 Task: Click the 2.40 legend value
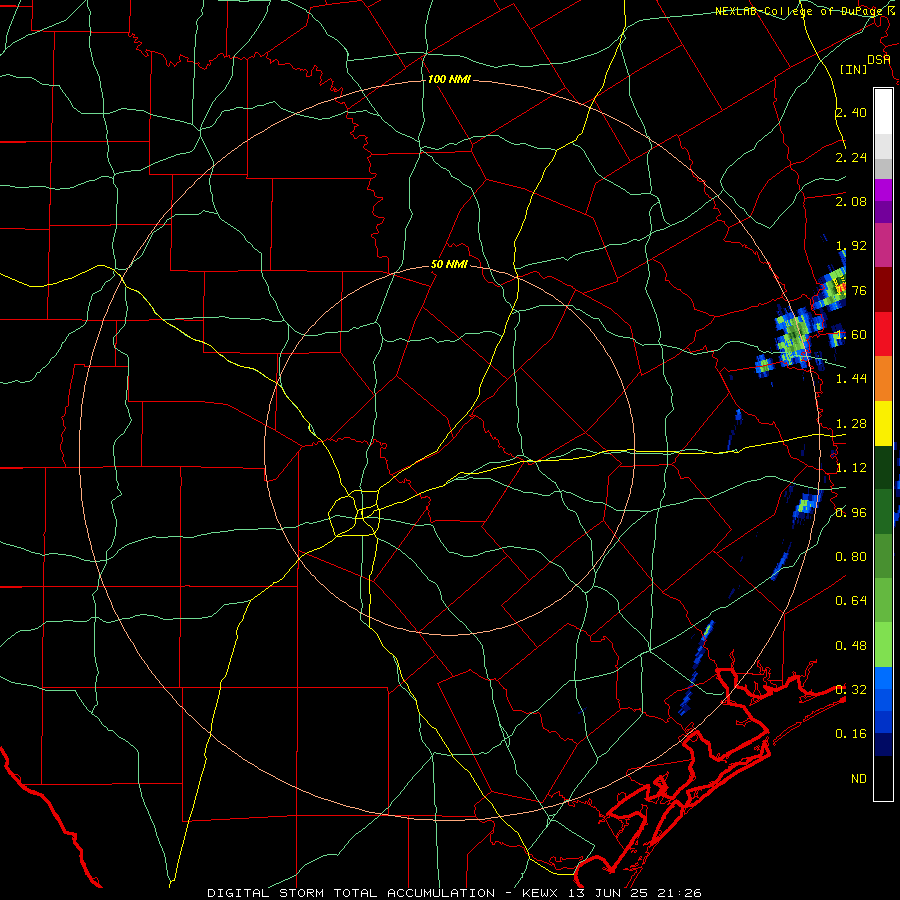[x=851, y=112]
